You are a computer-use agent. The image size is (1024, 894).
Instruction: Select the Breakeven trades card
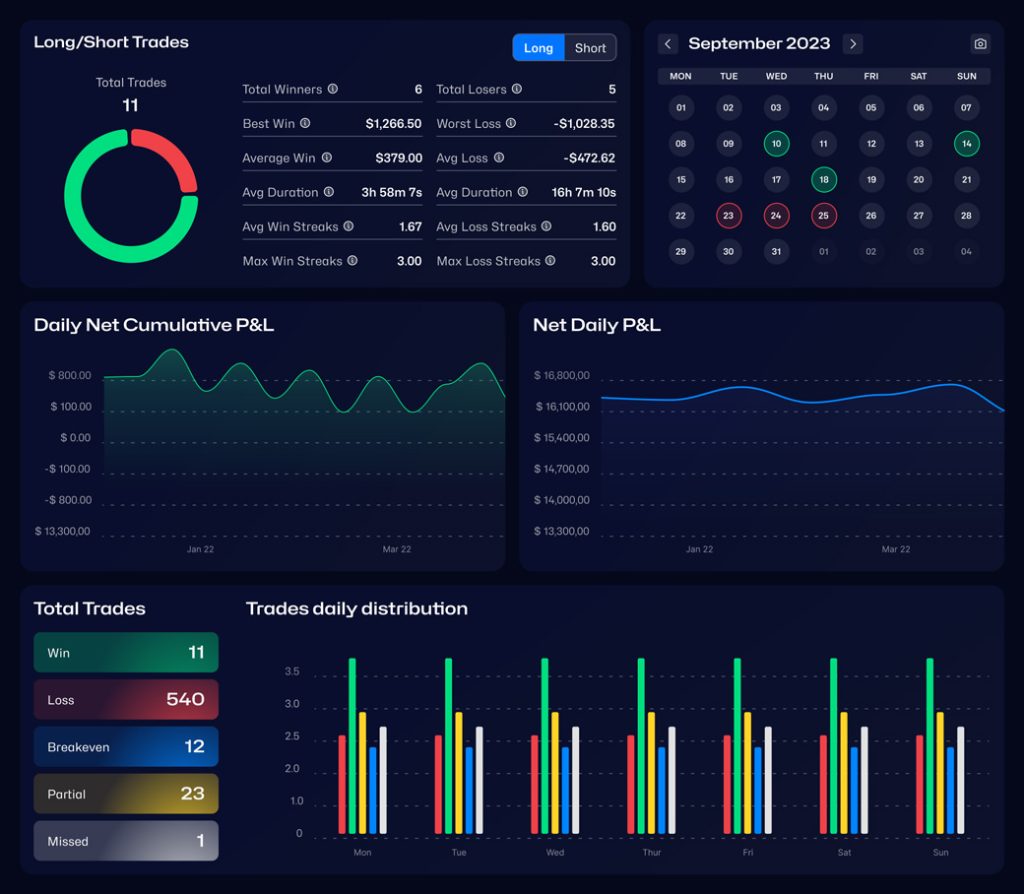click(126, 747)
